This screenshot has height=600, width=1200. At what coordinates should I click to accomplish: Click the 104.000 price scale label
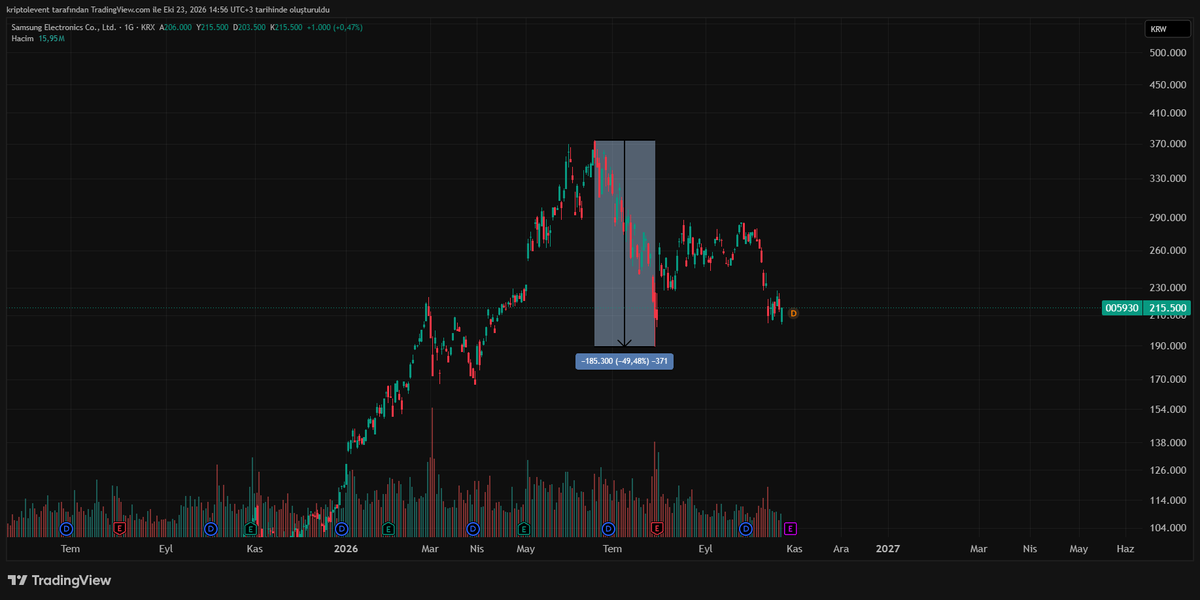point(1167,528)
